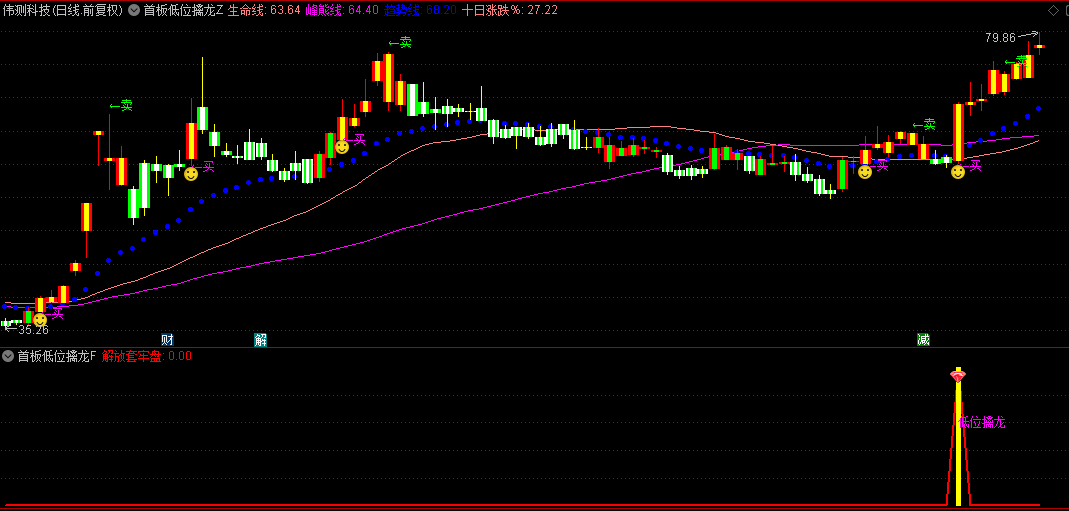Image resolution: width=1069 pixels, height=511 pixels.
Task: Click the red signal icon atop the yellow spike
Action: pyautogui.click(x=958, y=375)
